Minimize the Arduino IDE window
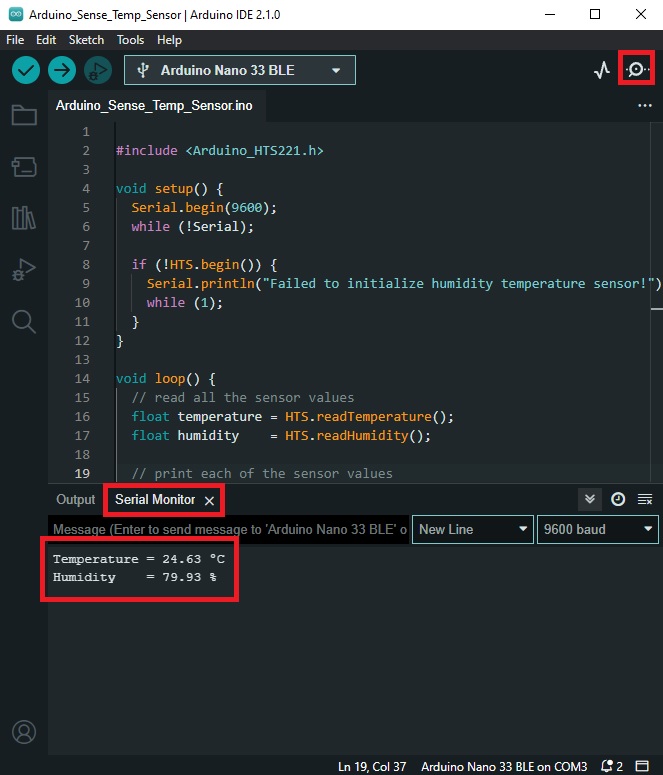663x775 pixels. (x=550, y=14)
